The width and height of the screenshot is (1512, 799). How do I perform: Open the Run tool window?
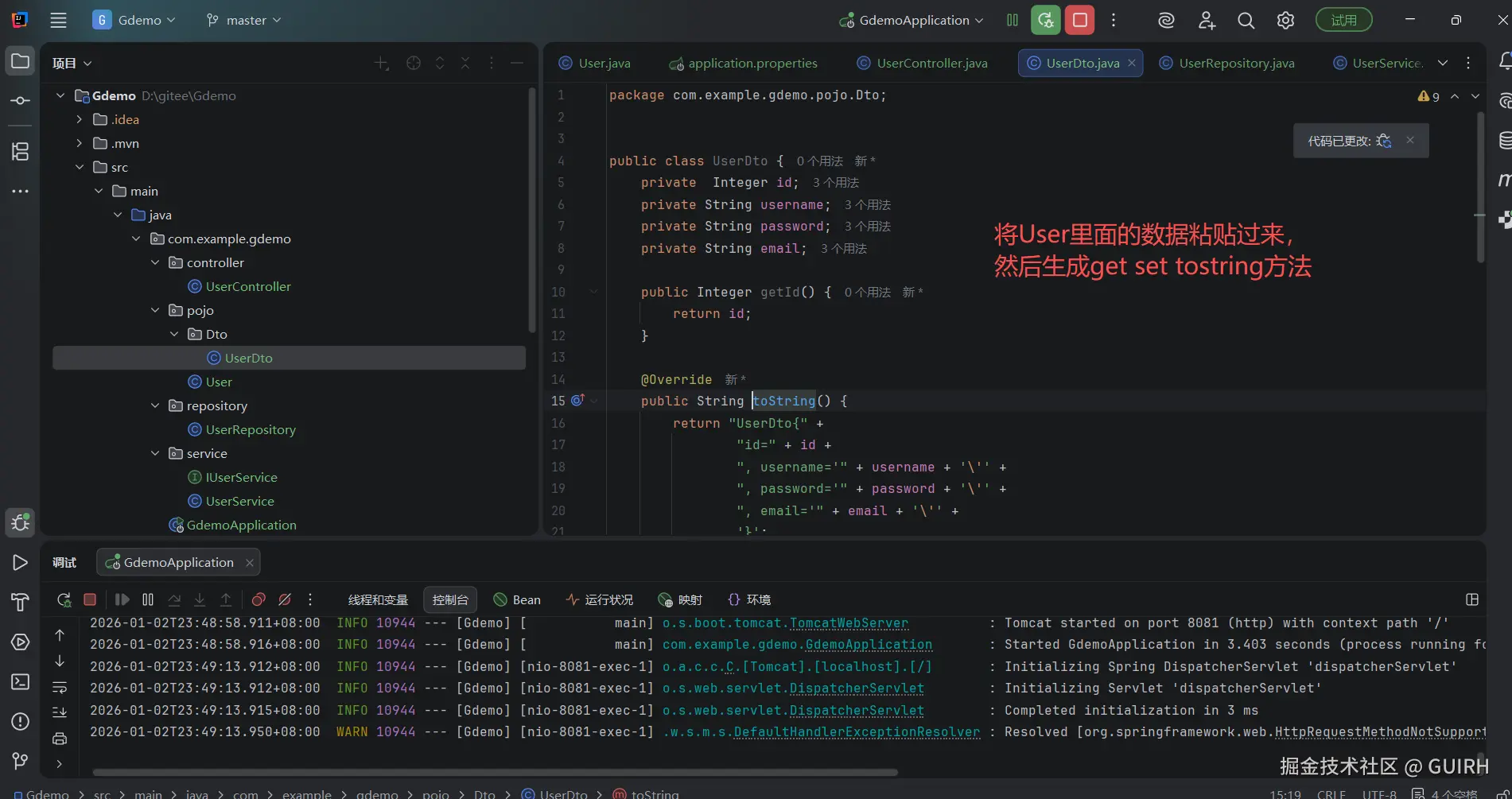point(21,562)
